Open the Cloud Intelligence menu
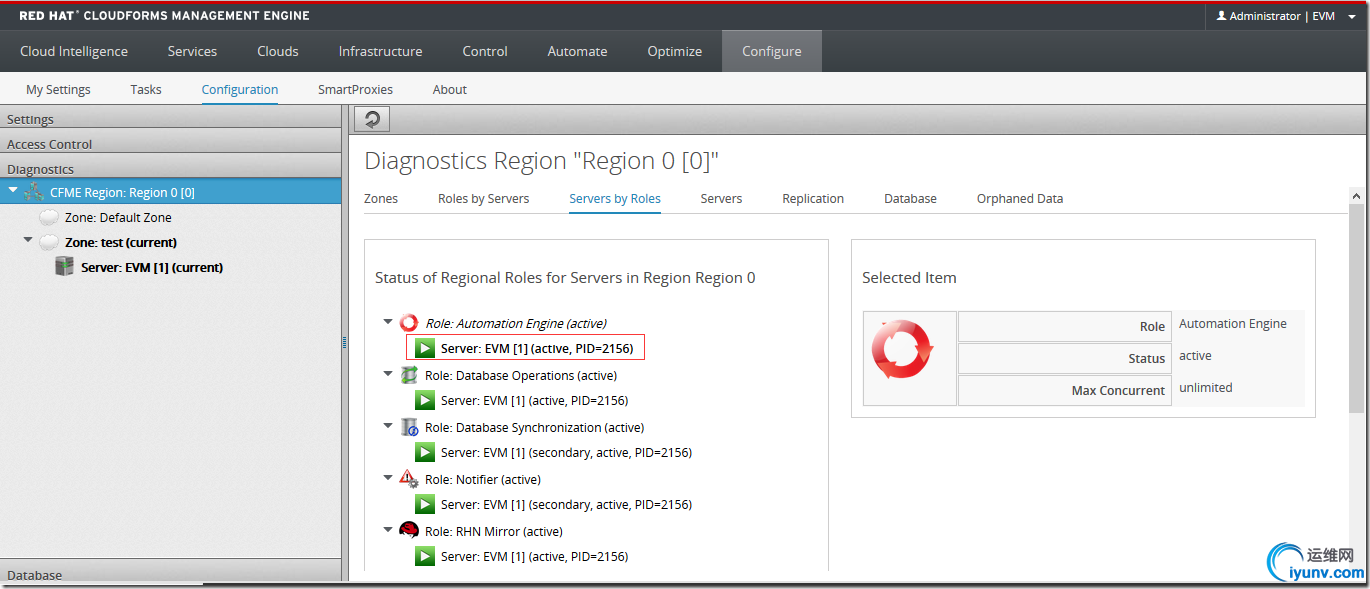The image size is (1370, 589). point(74,51)
